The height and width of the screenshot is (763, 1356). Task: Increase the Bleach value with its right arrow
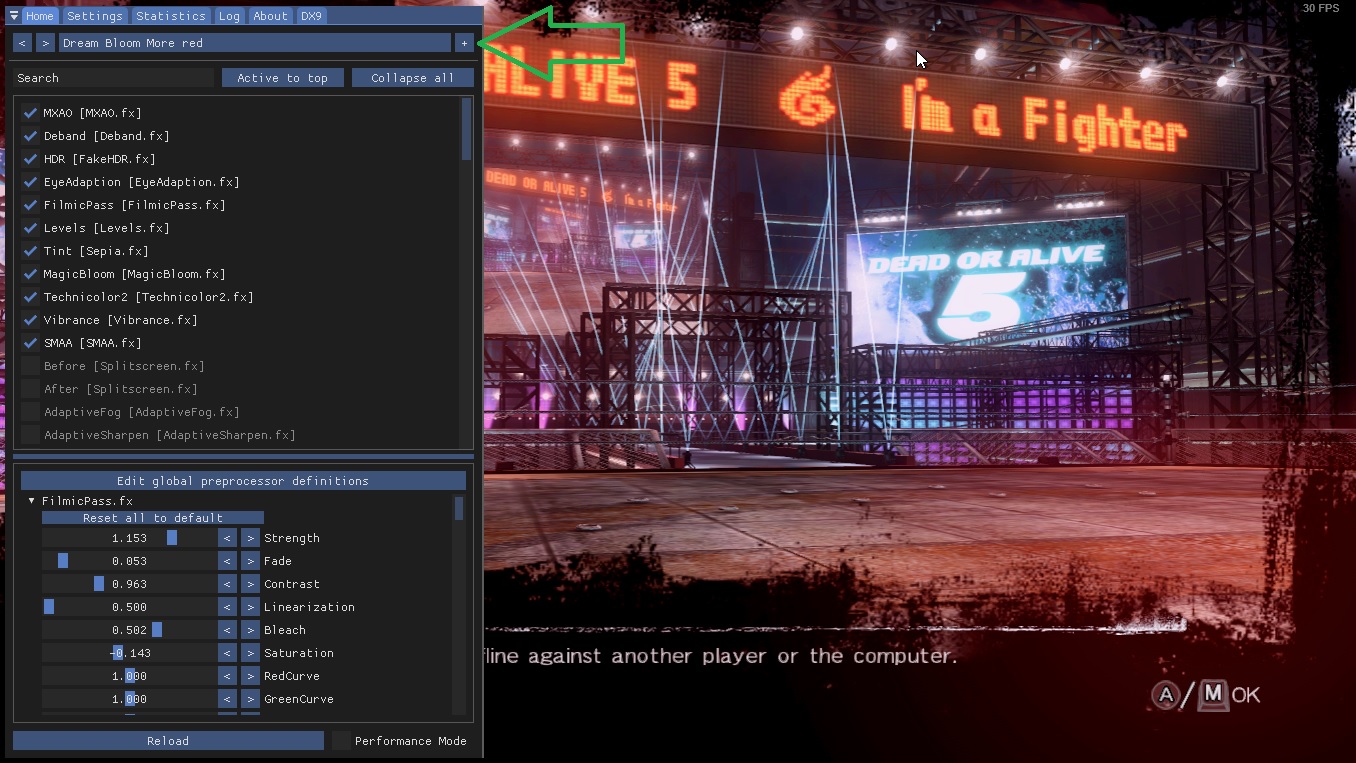click(250, 630)
